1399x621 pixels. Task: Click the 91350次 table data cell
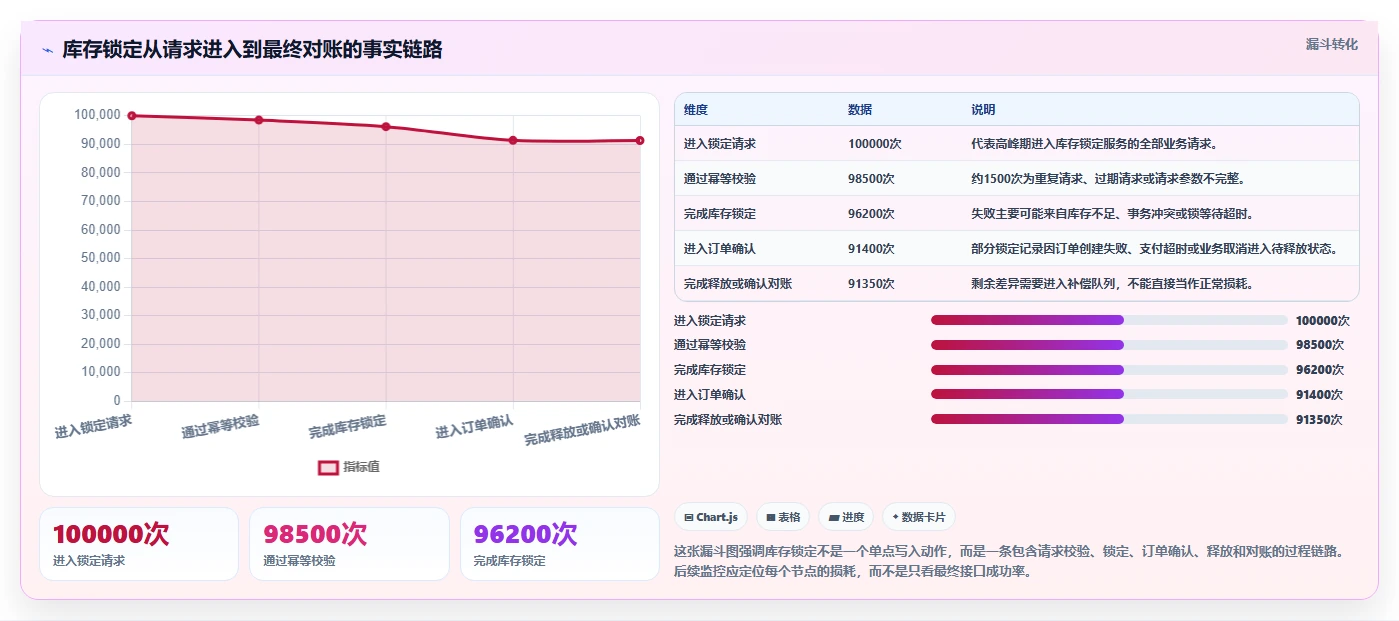click(x=901, y=284)
